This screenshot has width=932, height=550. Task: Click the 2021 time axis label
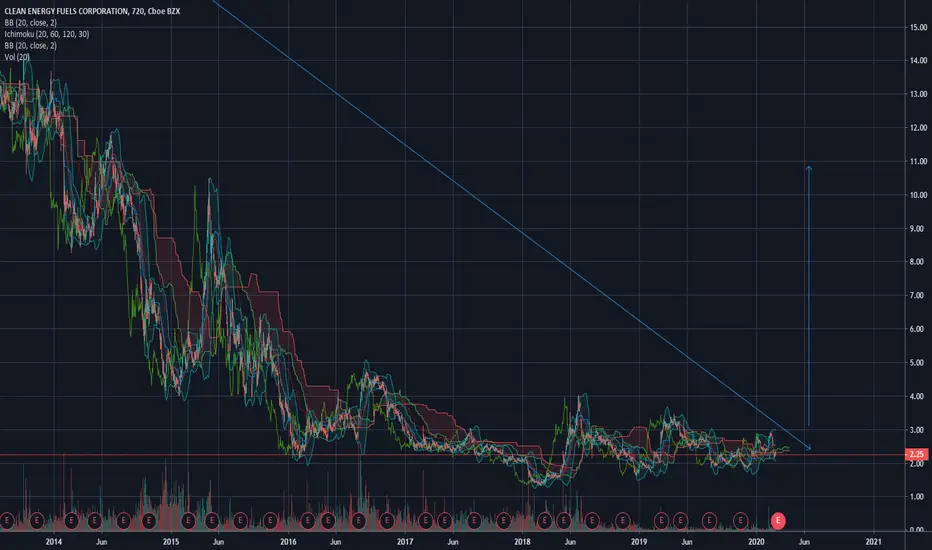coord(873,542)
